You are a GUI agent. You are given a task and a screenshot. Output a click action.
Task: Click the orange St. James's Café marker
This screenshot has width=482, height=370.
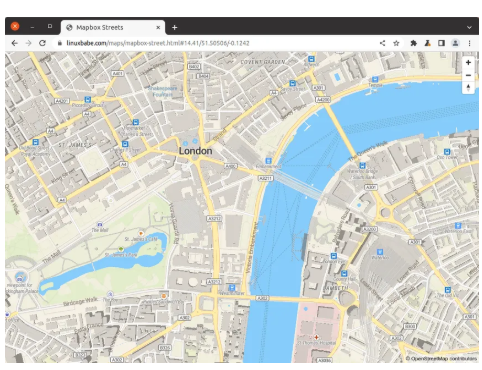click(x=141, y=233)
